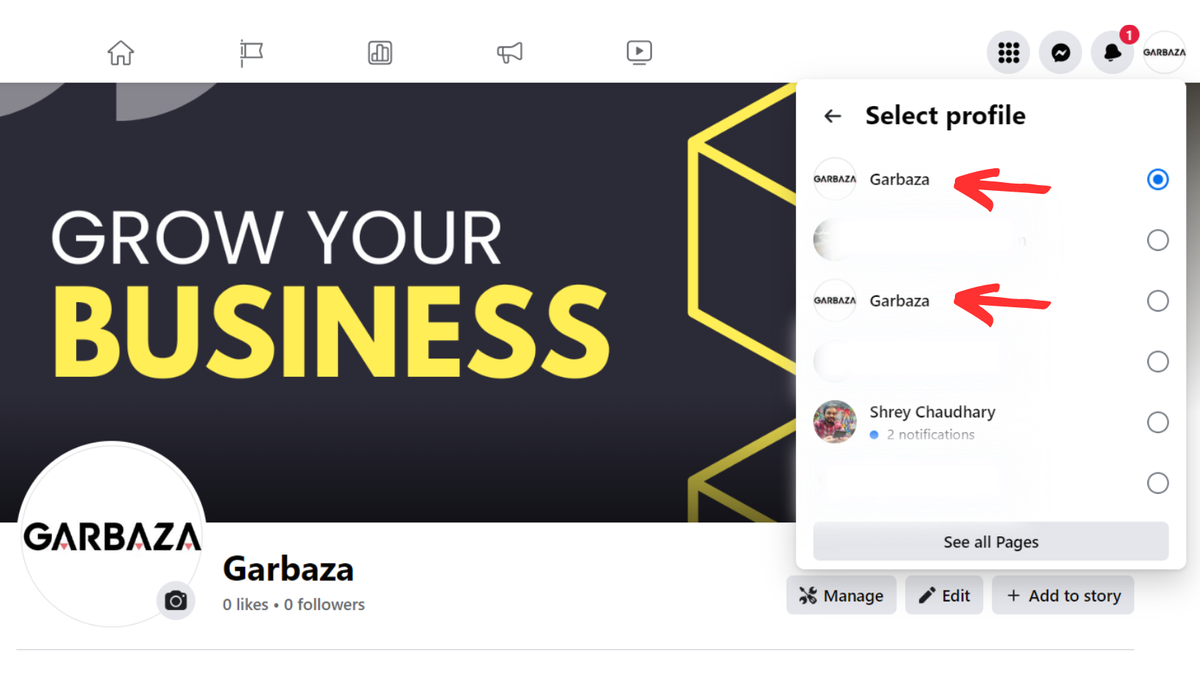Click the camera icon on profile picture

(x=176, y=600)
